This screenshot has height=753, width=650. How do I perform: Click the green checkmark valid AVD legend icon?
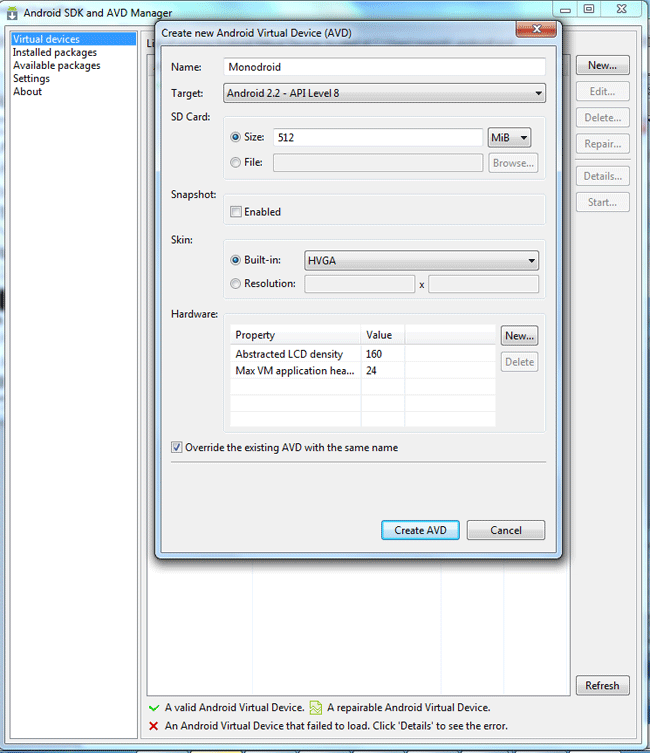[x=154, y=708]
